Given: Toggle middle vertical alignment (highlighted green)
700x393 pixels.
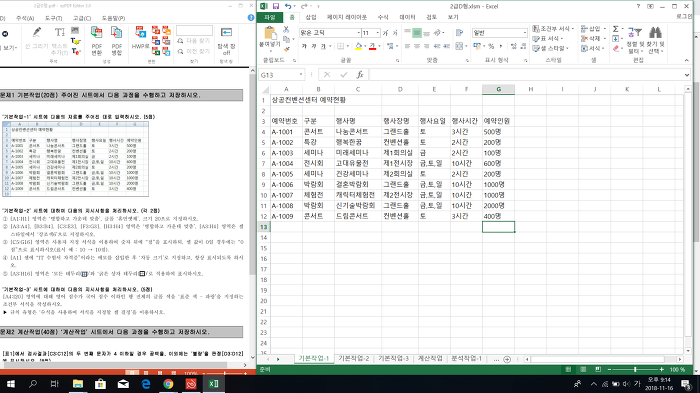Looking at the screenshot, I should tap(417, 33).
